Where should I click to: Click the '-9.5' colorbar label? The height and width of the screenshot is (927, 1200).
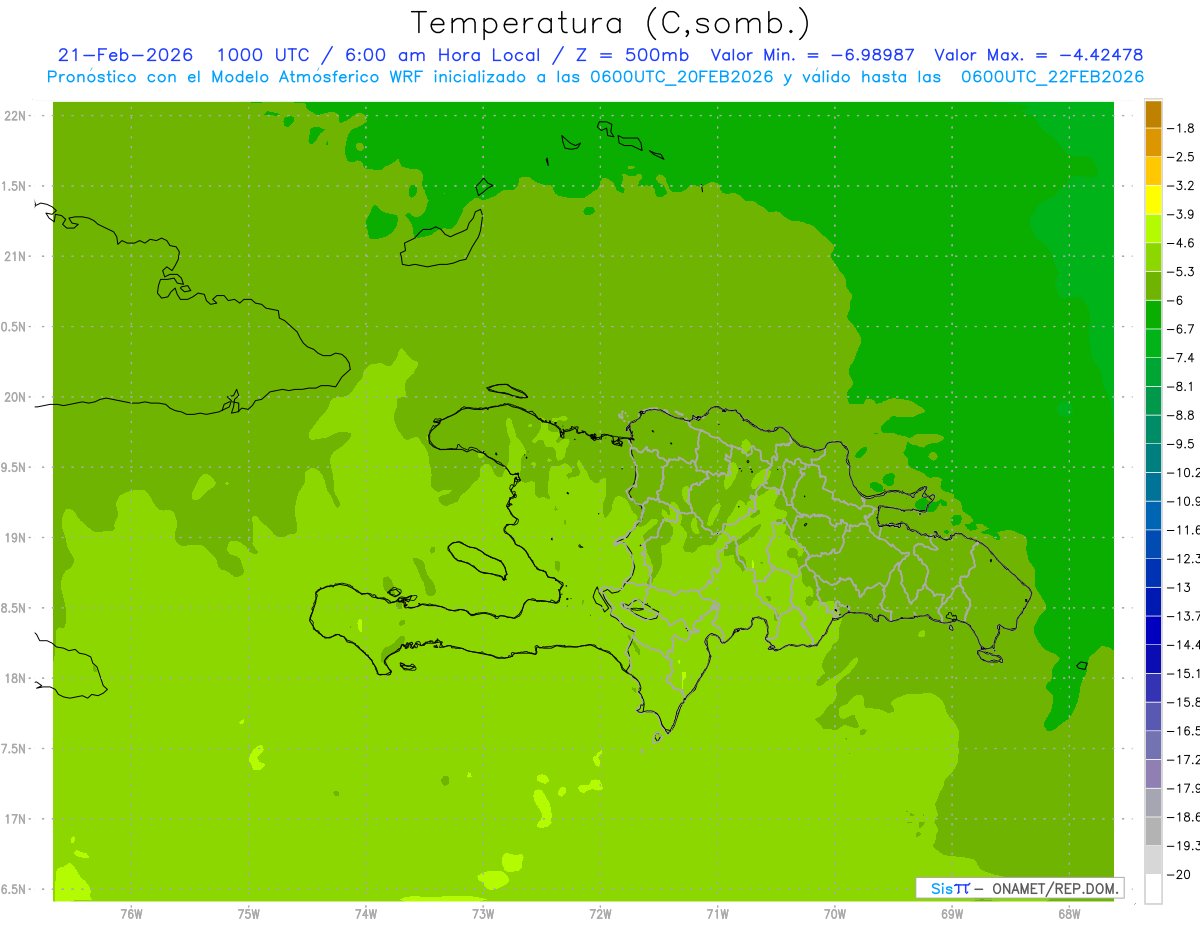coord(1183,444)
